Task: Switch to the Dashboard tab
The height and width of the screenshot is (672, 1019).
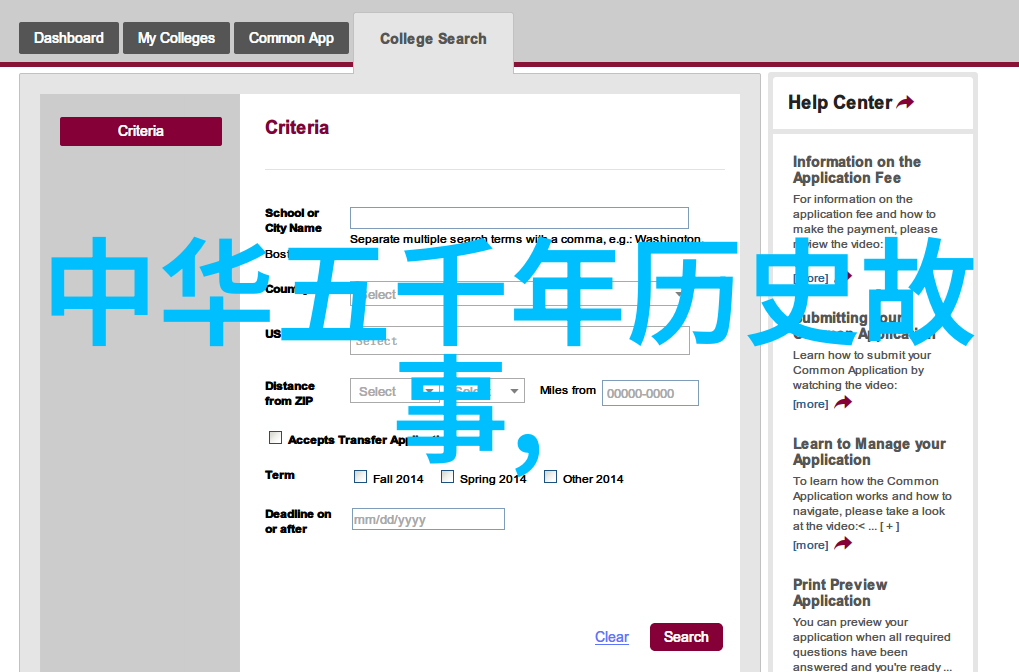Action: (x=68, y=38)
